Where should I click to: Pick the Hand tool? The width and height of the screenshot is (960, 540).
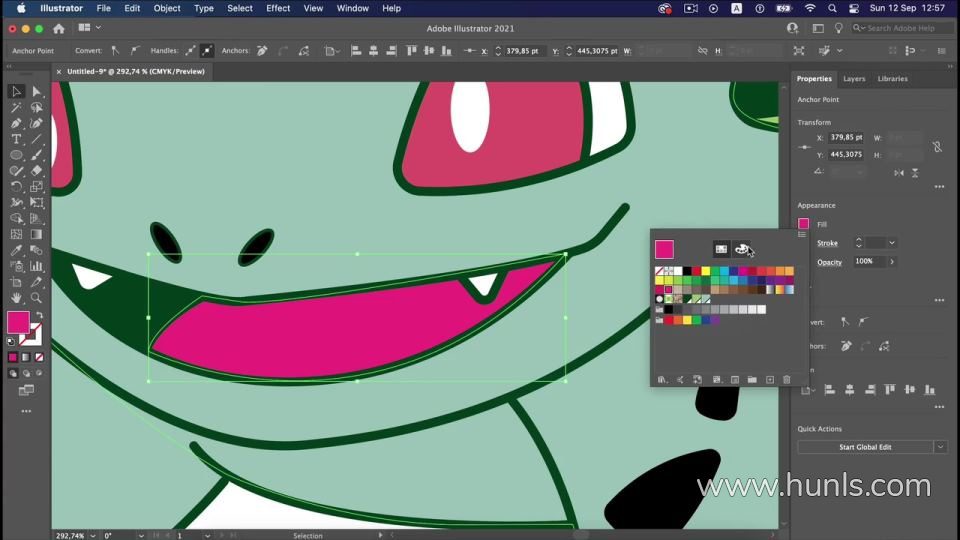17,298
